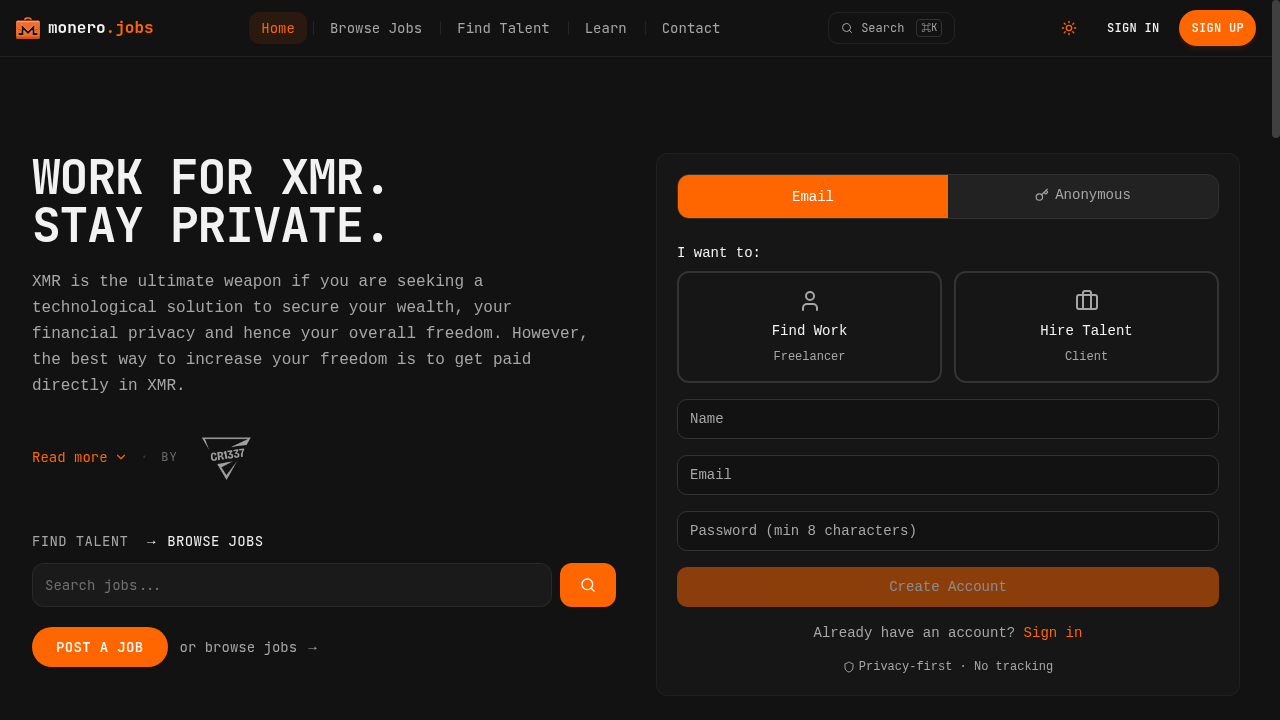Submit job search with magnifier button
This screenshot has width=1280, height=720.
tap(588, 585)
